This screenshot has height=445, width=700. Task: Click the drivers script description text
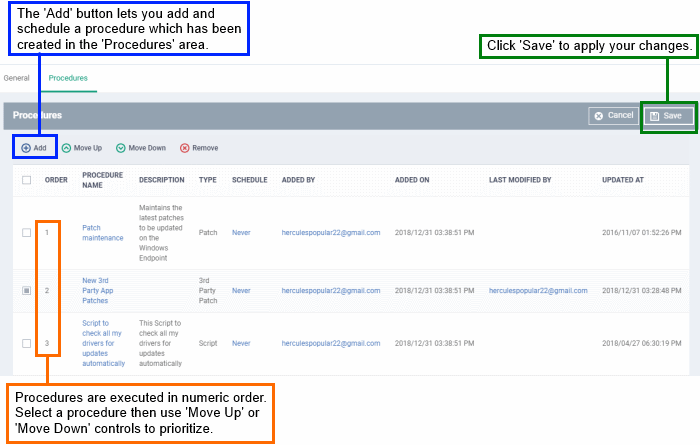click(160, 343)
